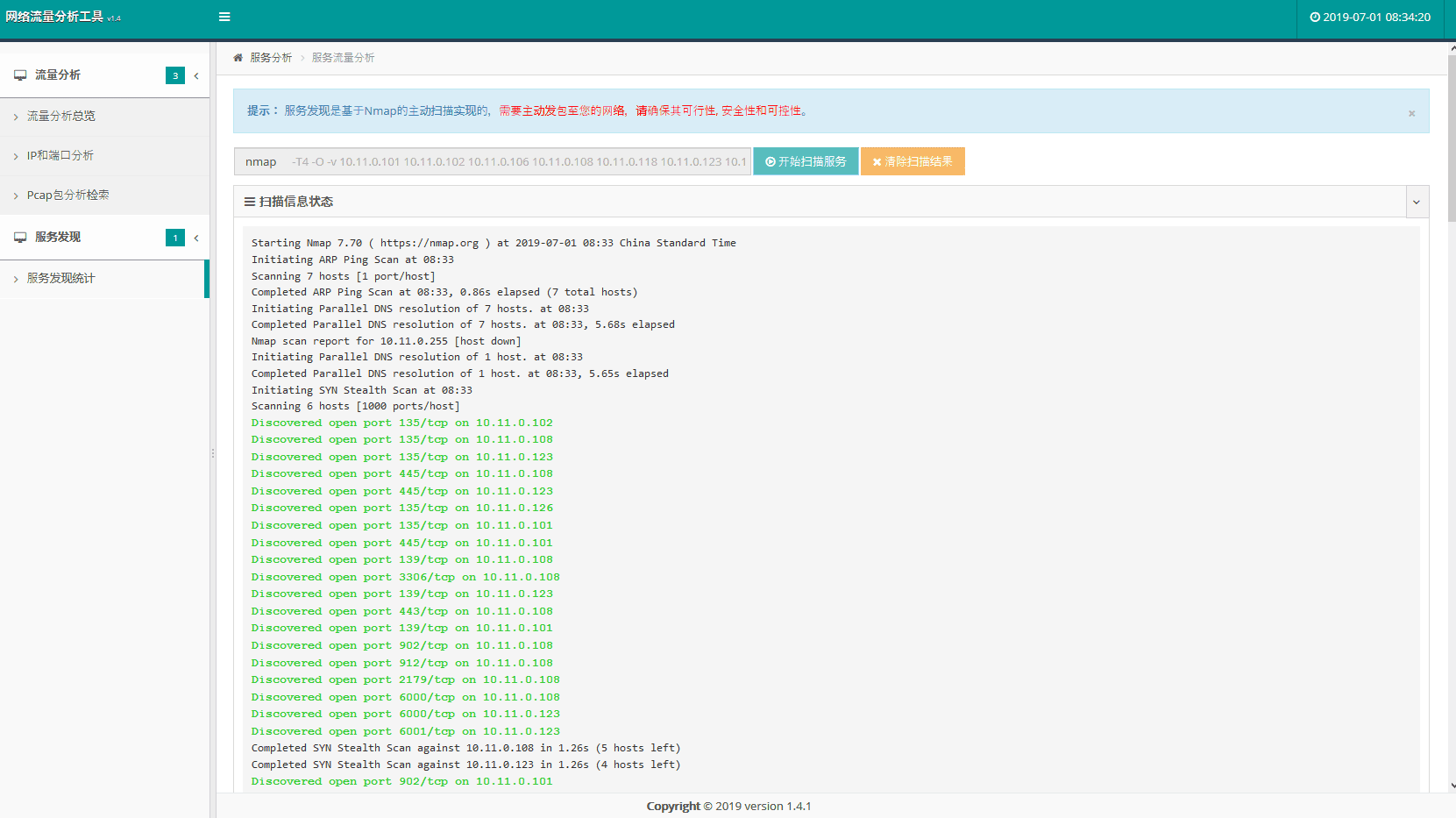Collapse the 流量分析 menu chevron
Image resolution: width=1456 pixels, height=818 pixels.
coord(196,75)
